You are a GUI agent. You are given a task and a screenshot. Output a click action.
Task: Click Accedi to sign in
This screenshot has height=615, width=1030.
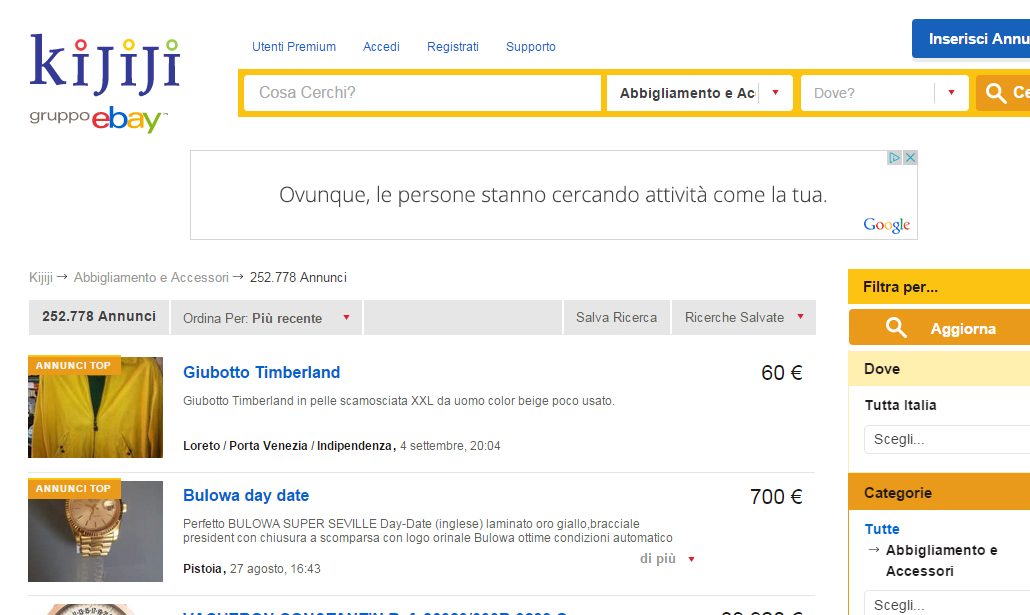pyautogui.click(x=381, y=46)
